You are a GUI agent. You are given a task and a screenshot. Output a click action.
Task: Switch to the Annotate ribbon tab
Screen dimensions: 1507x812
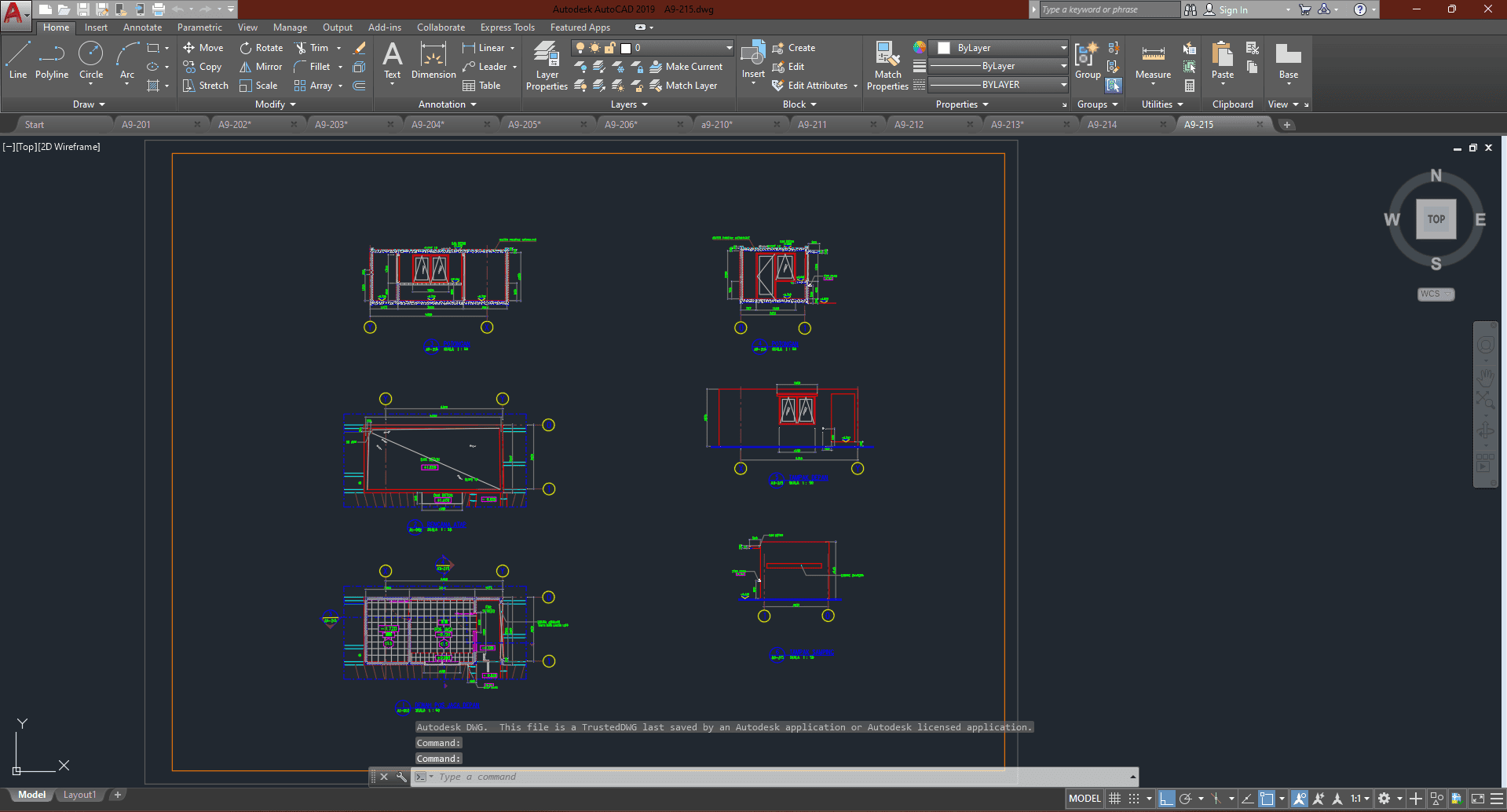(142, 27)
